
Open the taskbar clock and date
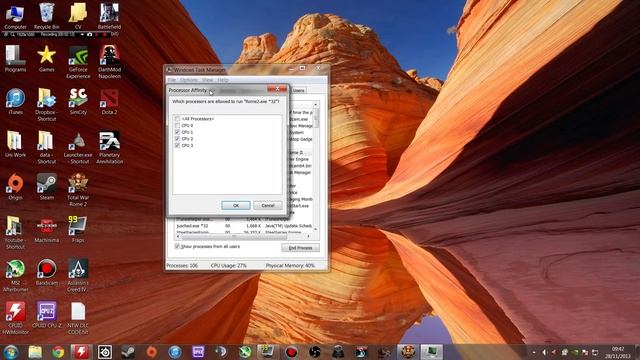click(x=618, y=352)
